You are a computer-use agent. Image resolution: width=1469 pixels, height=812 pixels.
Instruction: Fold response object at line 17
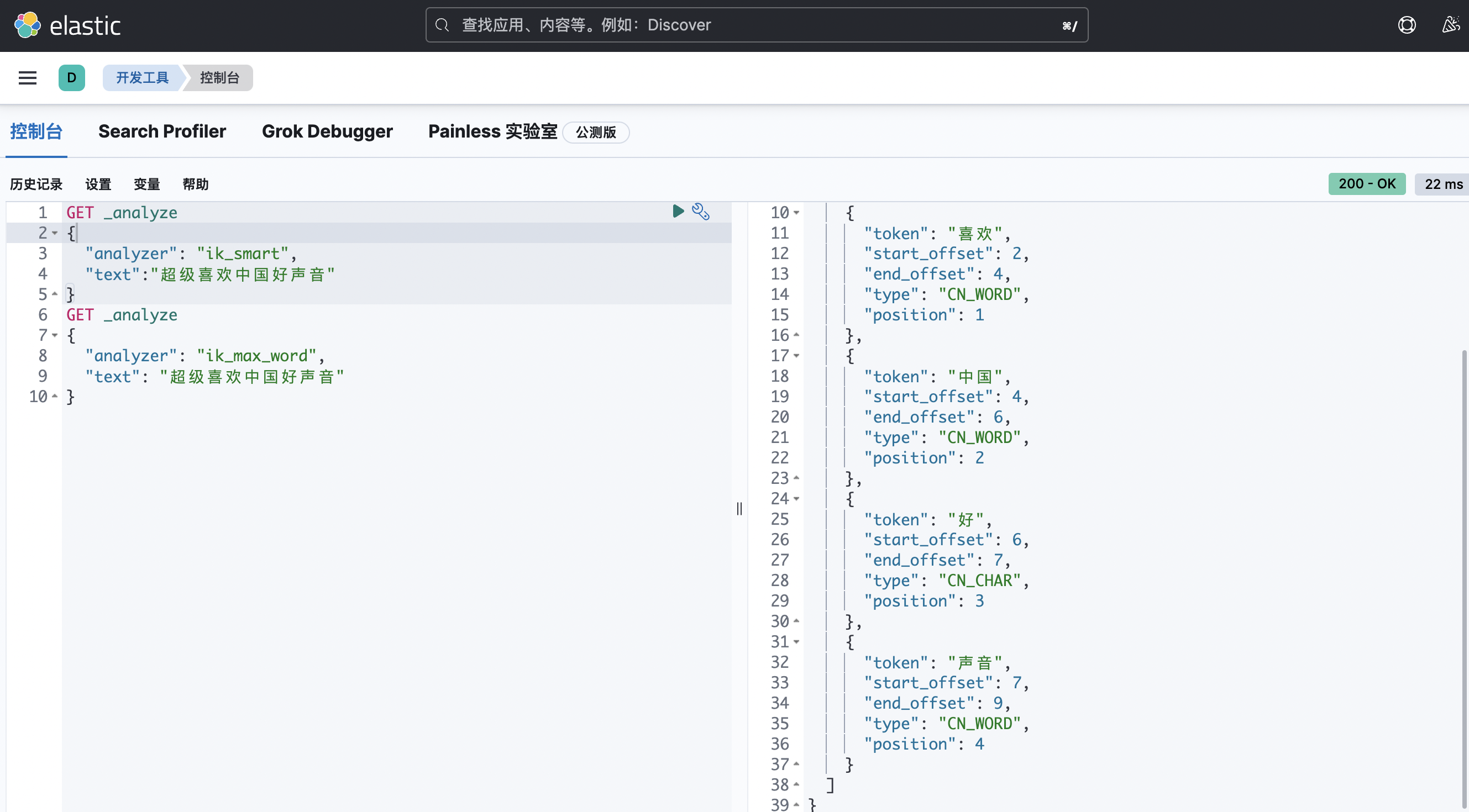pos(796,356)
